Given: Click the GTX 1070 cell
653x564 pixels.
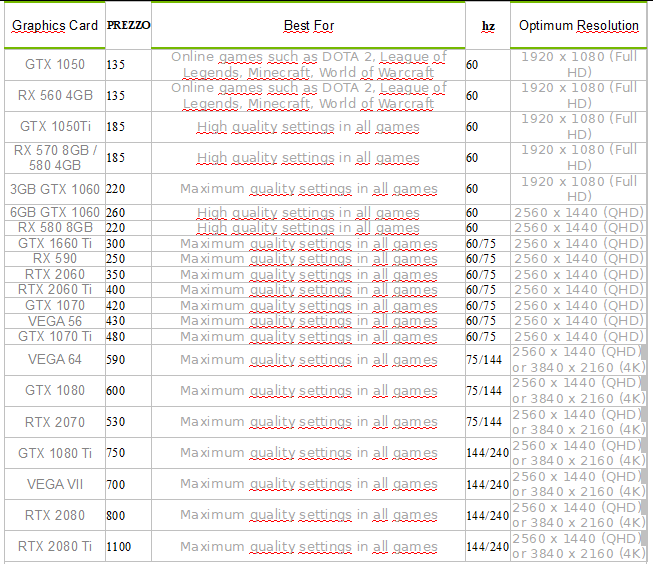Looking at the screenshot, I should [55, 305].
